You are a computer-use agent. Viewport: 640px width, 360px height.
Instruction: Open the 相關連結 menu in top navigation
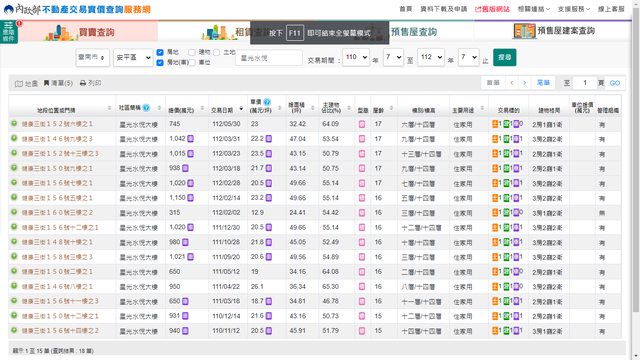(x=533, y=9)
